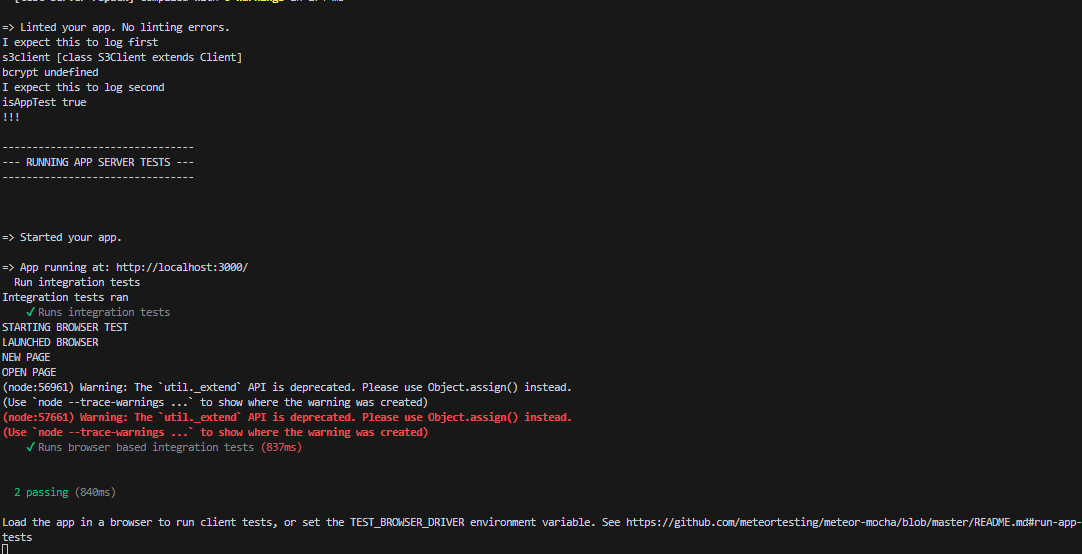Click the 'LAUNCHED BROWSER' log line
Image resolution: width=1082 pixels, height=554 pixels.
[x=50, y=342]
